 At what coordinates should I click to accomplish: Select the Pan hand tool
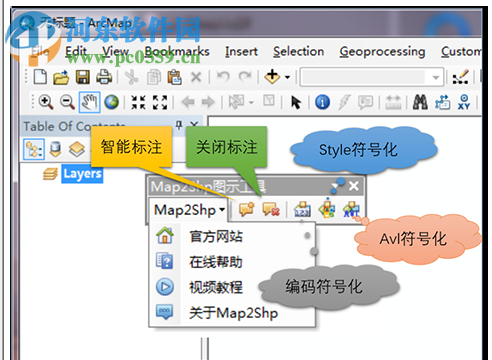point(89,102)
